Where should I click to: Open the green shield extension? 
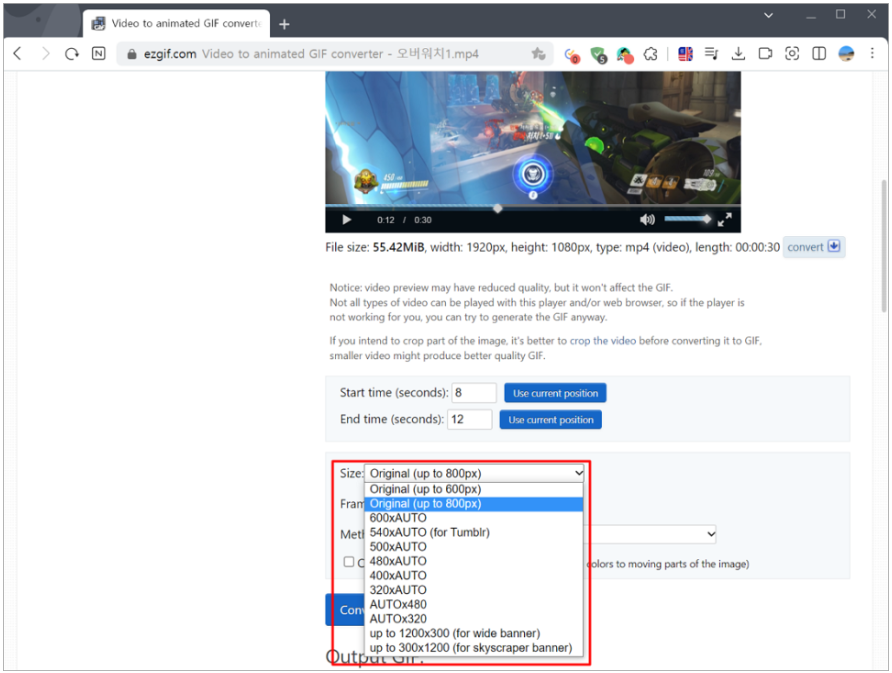click(x=598, y=55)
